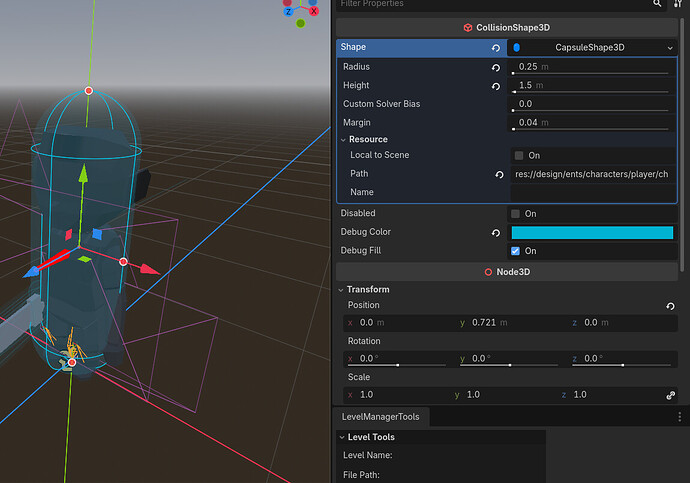This screenshot has width=690, height=483.
Task: Click the Scale z field
Action: pyautogui.click(x=611, y=395)
